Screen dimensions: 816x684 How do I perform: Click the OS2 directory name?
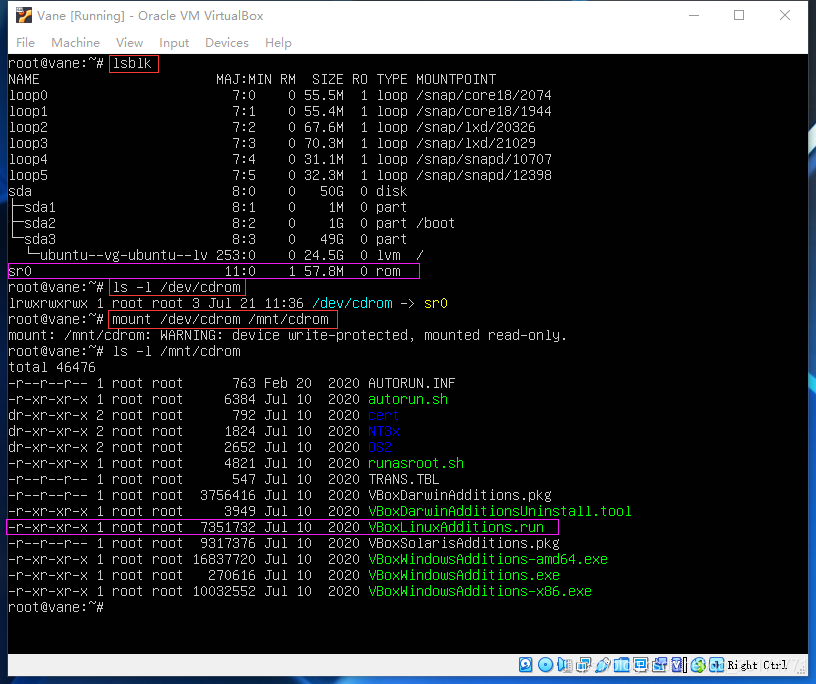click(380, 448)
